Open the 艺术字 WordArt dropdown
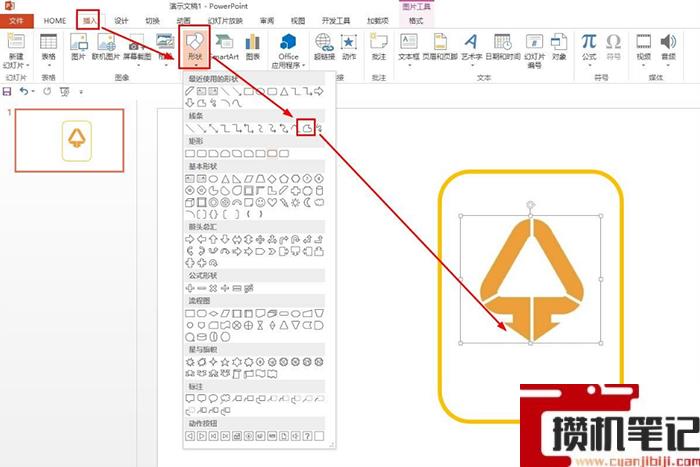This screenshot has height=467, width=700. tap(471, 50)
